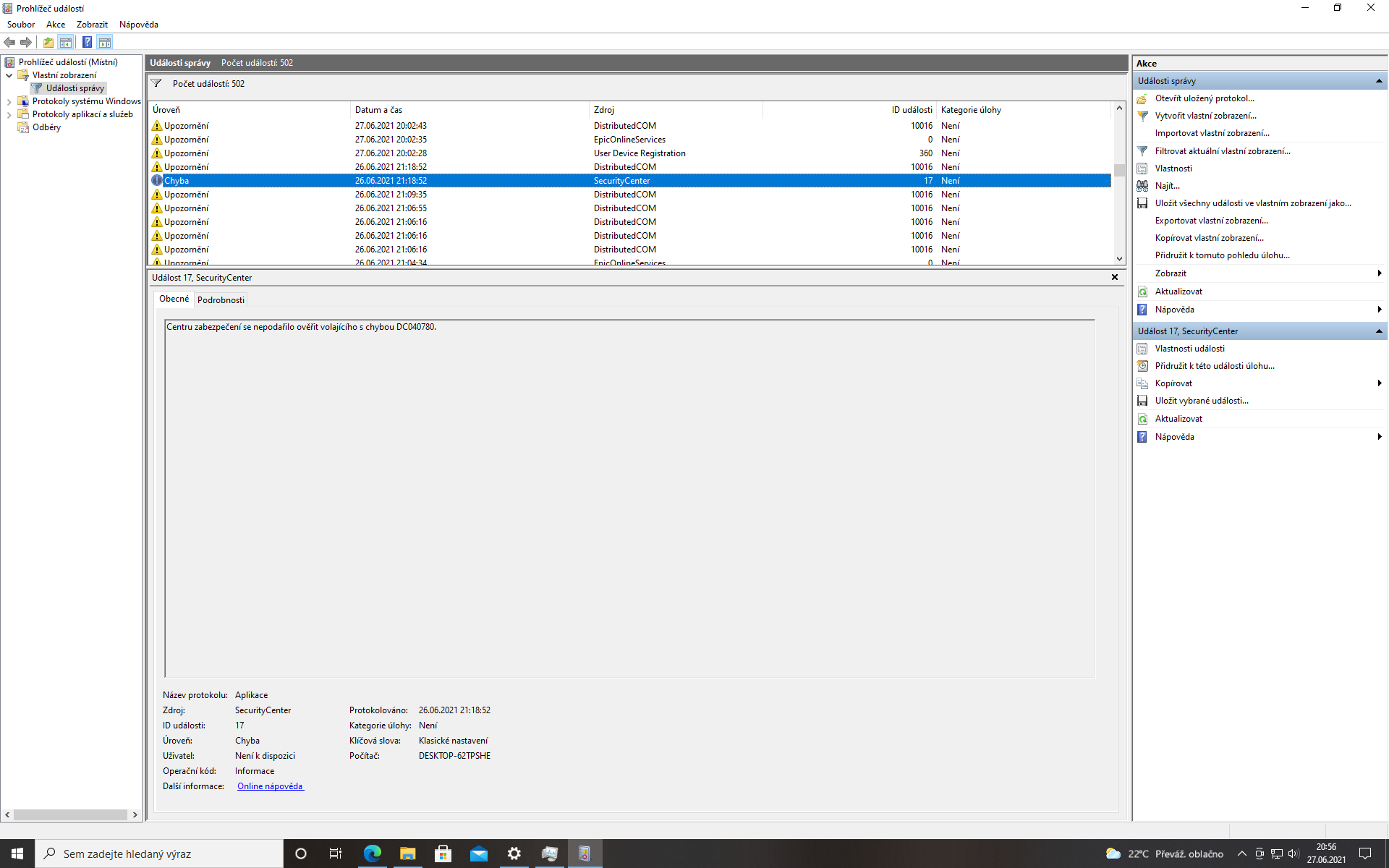Click the Otevřít uložený protokol icon

[x=1142, y=98]
